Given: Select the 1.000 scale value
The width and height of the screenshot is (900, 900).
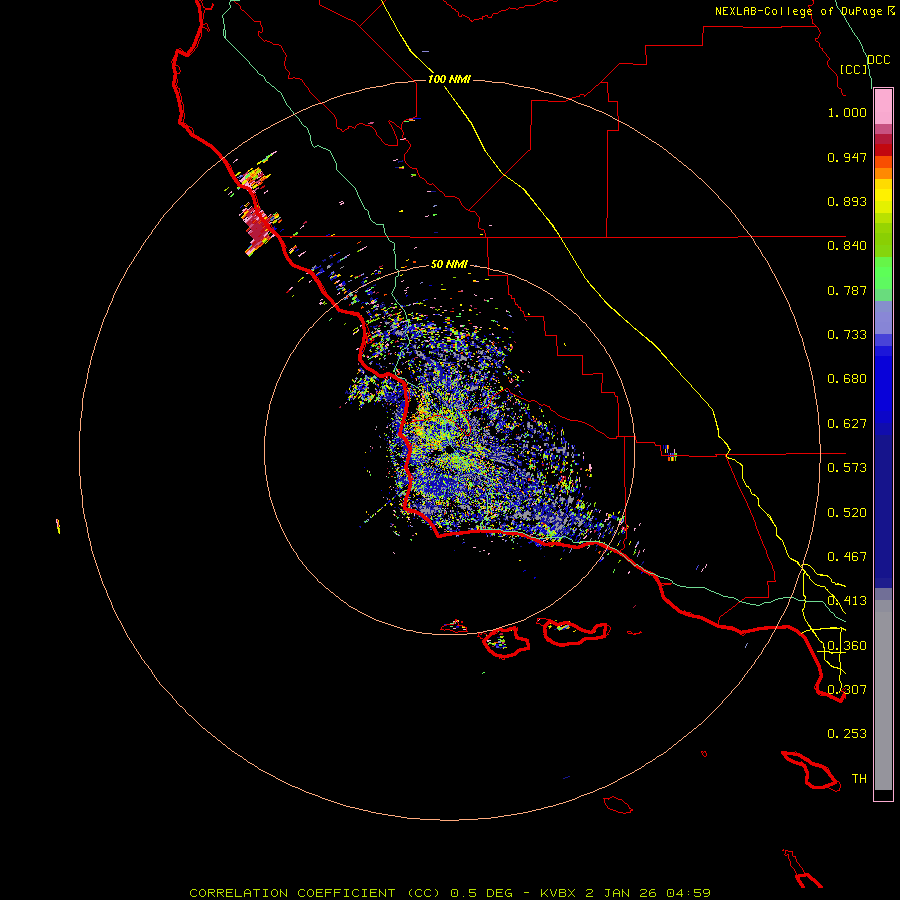Looking at the screenshot, I should click(x=847, y=112).
